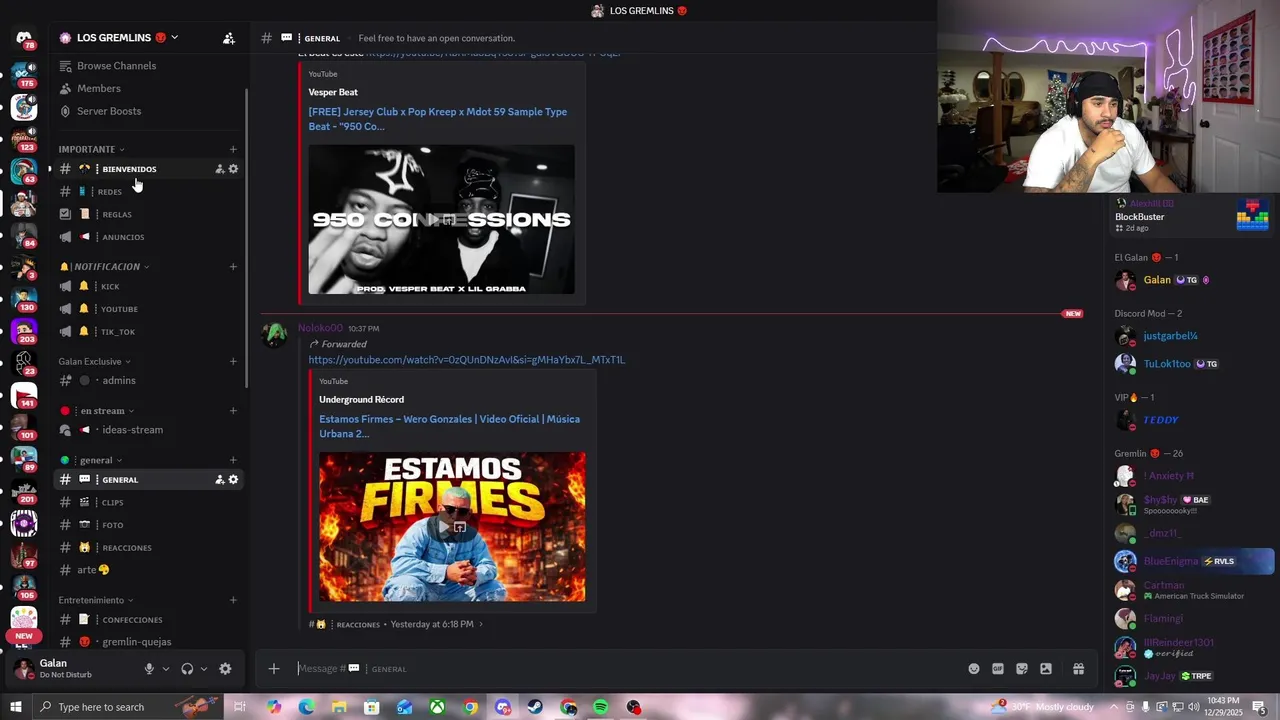Add channel in NOTIFICACION category
This screenshot has height=720, width=1280.
pyautogui.click(x=233, y=267)
